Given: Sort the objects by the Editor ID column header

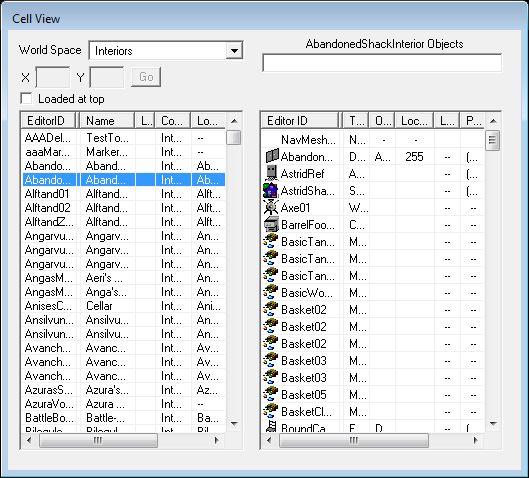Looking at the screenshot, I should click(x=300, y=121).
